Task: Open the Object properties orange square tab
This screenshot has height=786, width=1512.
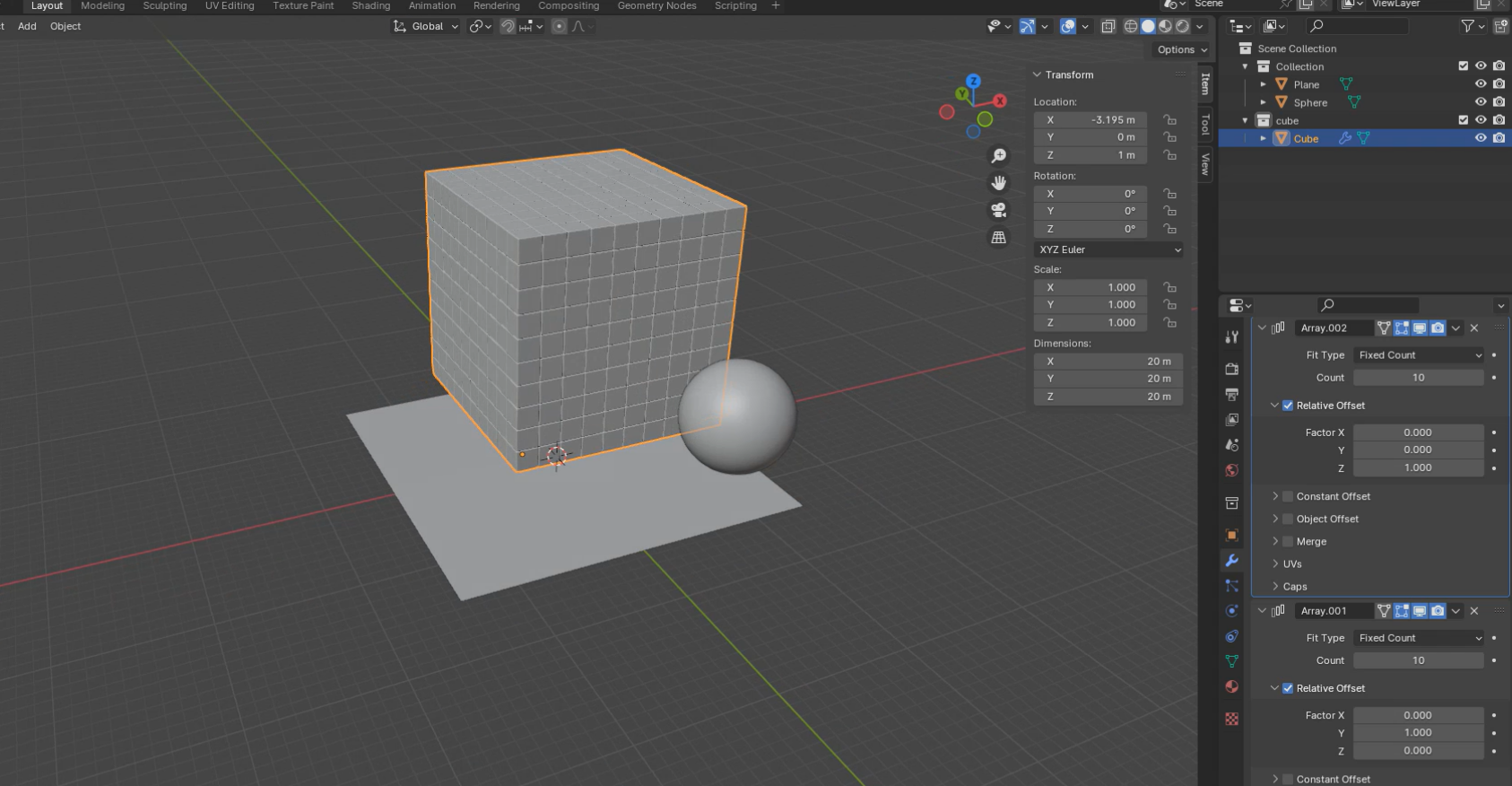Action: [1232, 535]
